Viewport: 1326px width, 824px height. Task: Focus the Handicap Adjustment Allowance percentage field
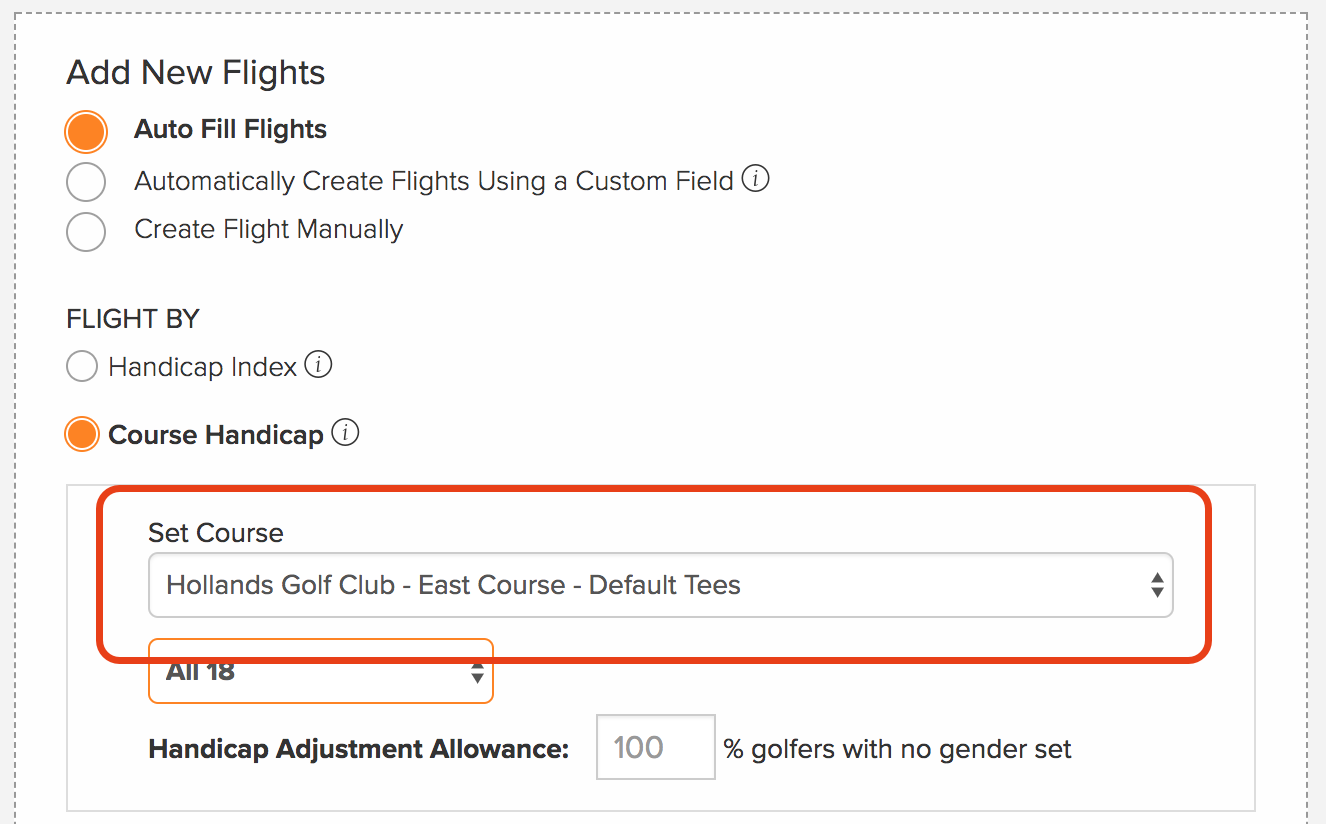point(656,747)
